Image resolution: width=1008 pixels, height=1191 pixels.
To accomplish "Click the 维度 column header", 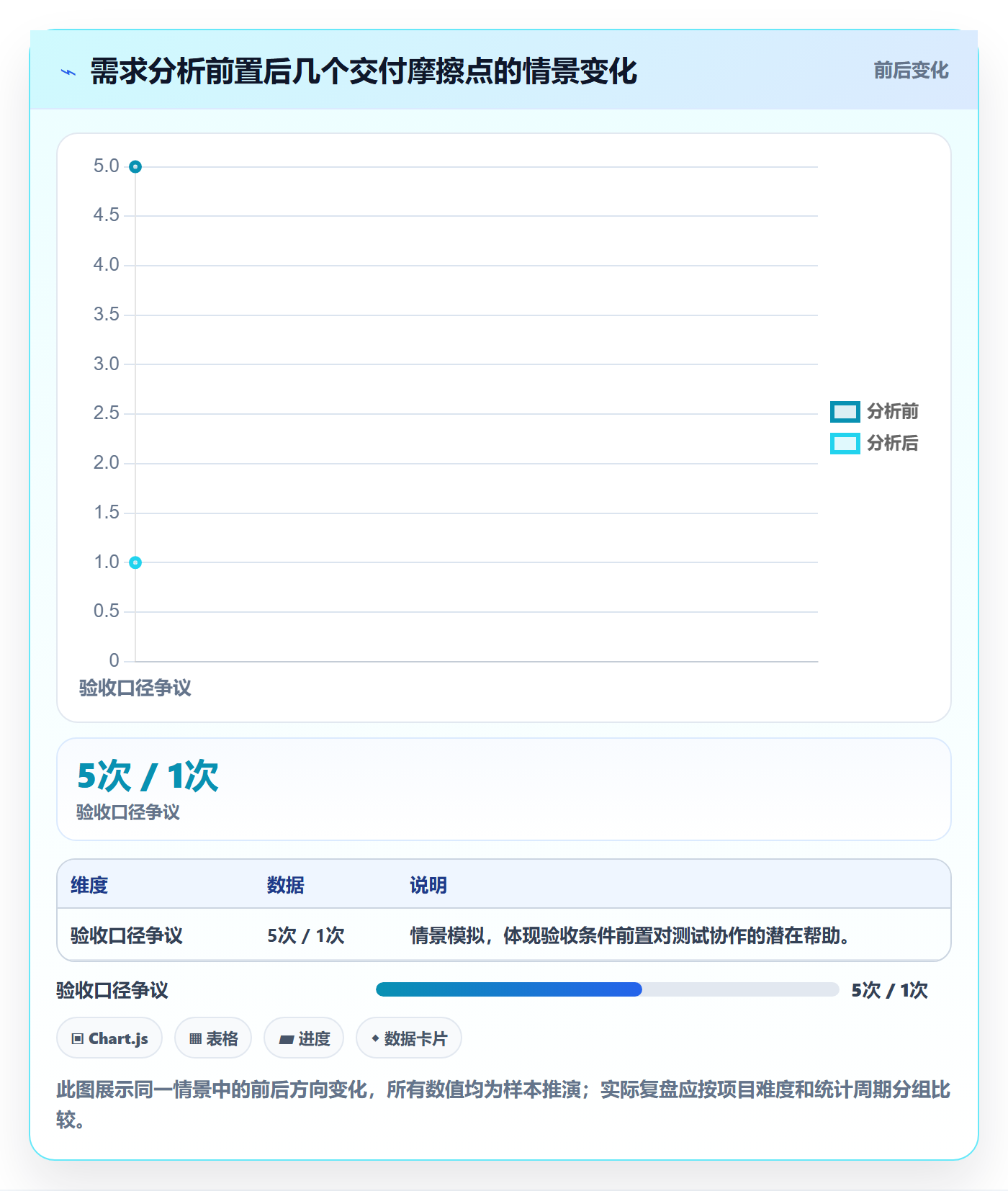I will [89, 885].
